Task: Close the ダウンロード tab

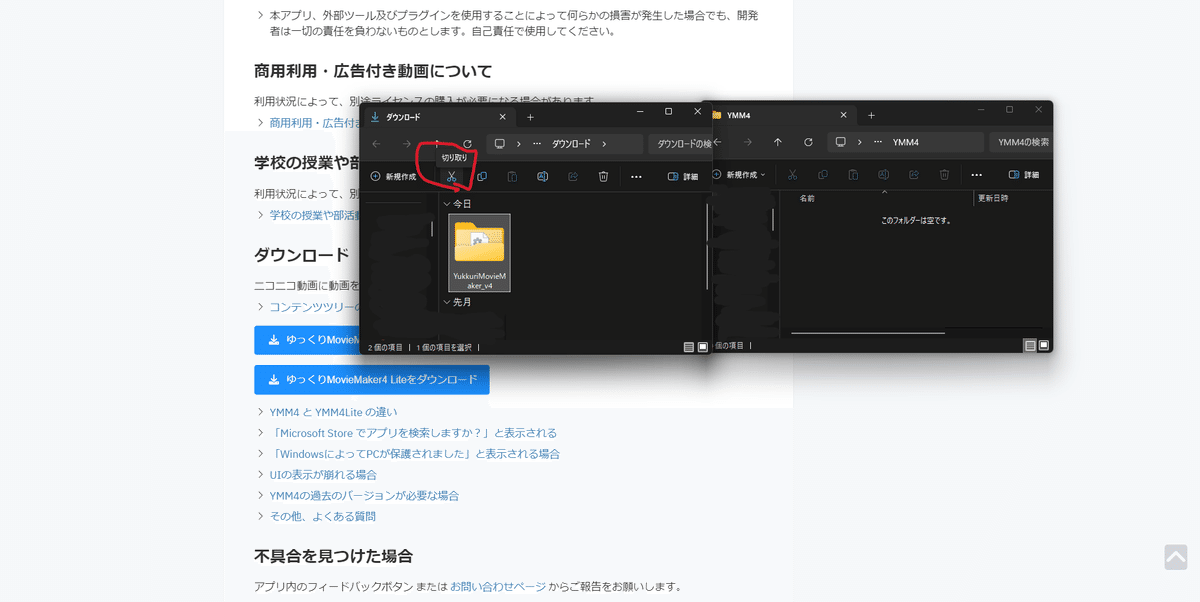Action: coord(502,117)
